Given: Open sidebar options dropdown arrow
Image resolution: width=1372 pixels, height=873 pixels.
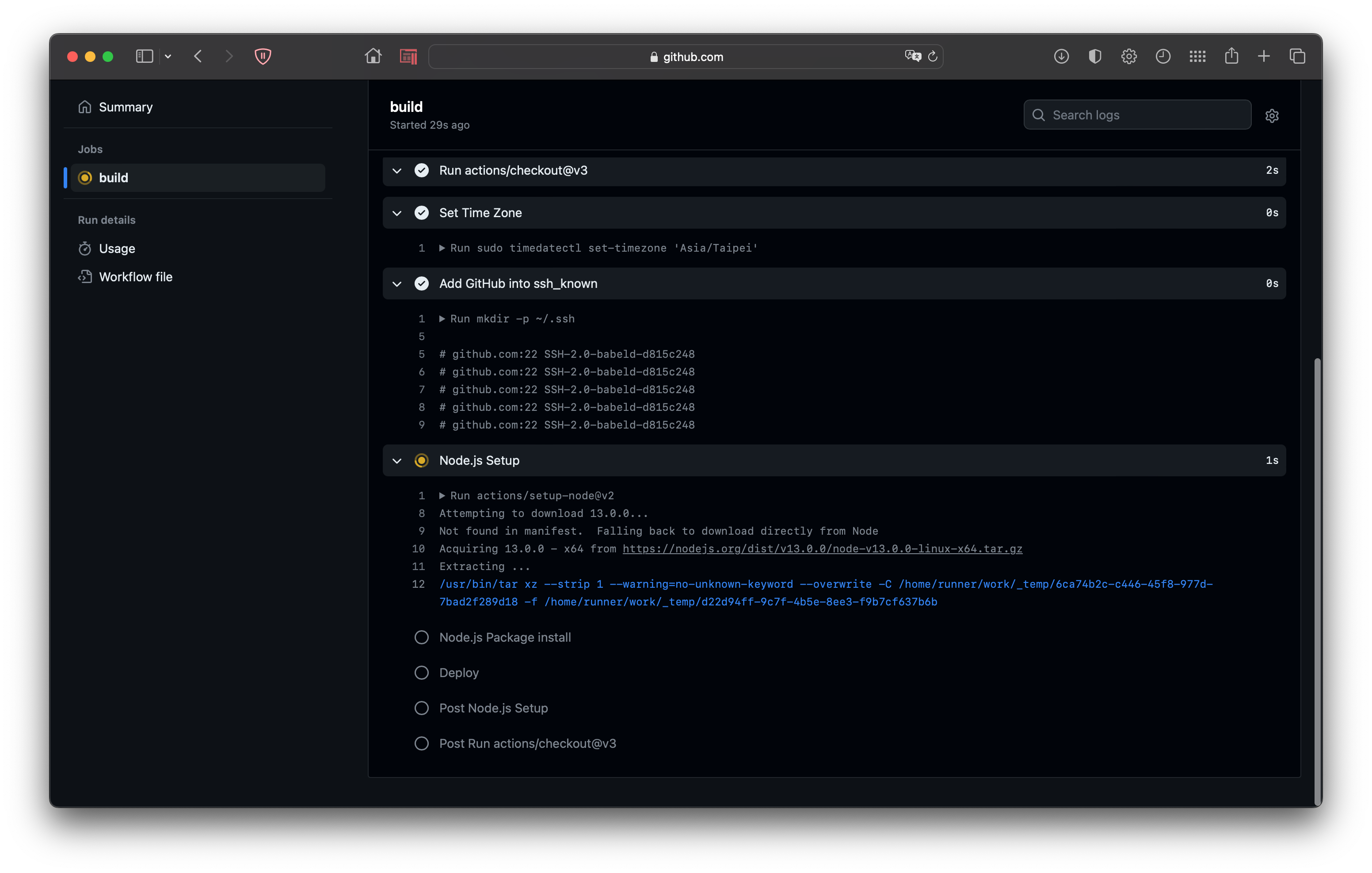Looking at the screenshot, I should pos(168,56).
